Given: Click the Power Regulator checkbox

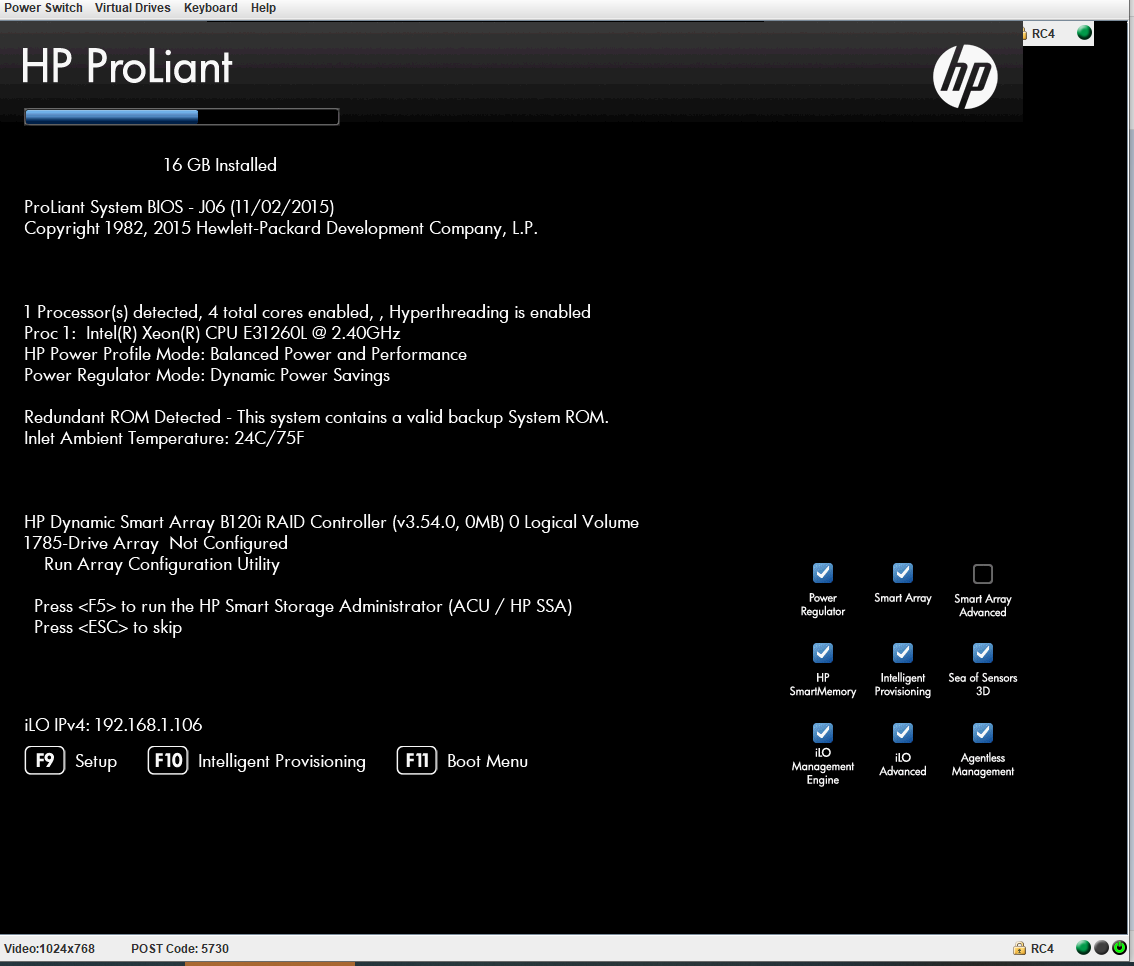Looking at the screenshot, I should pyautogui.click(x=822, y=573).
